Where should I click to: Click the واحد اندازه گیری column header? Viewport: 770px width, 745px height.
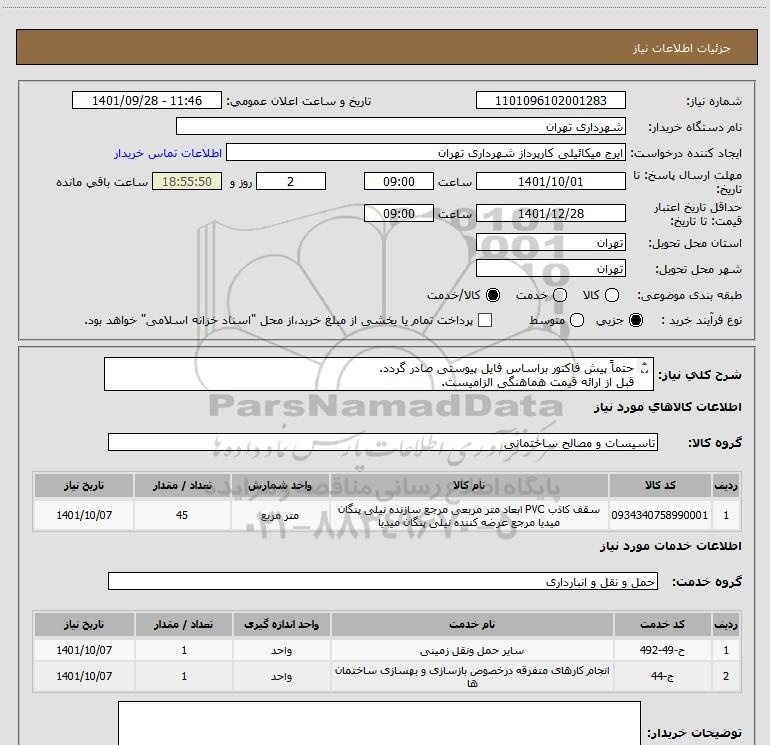282,624
